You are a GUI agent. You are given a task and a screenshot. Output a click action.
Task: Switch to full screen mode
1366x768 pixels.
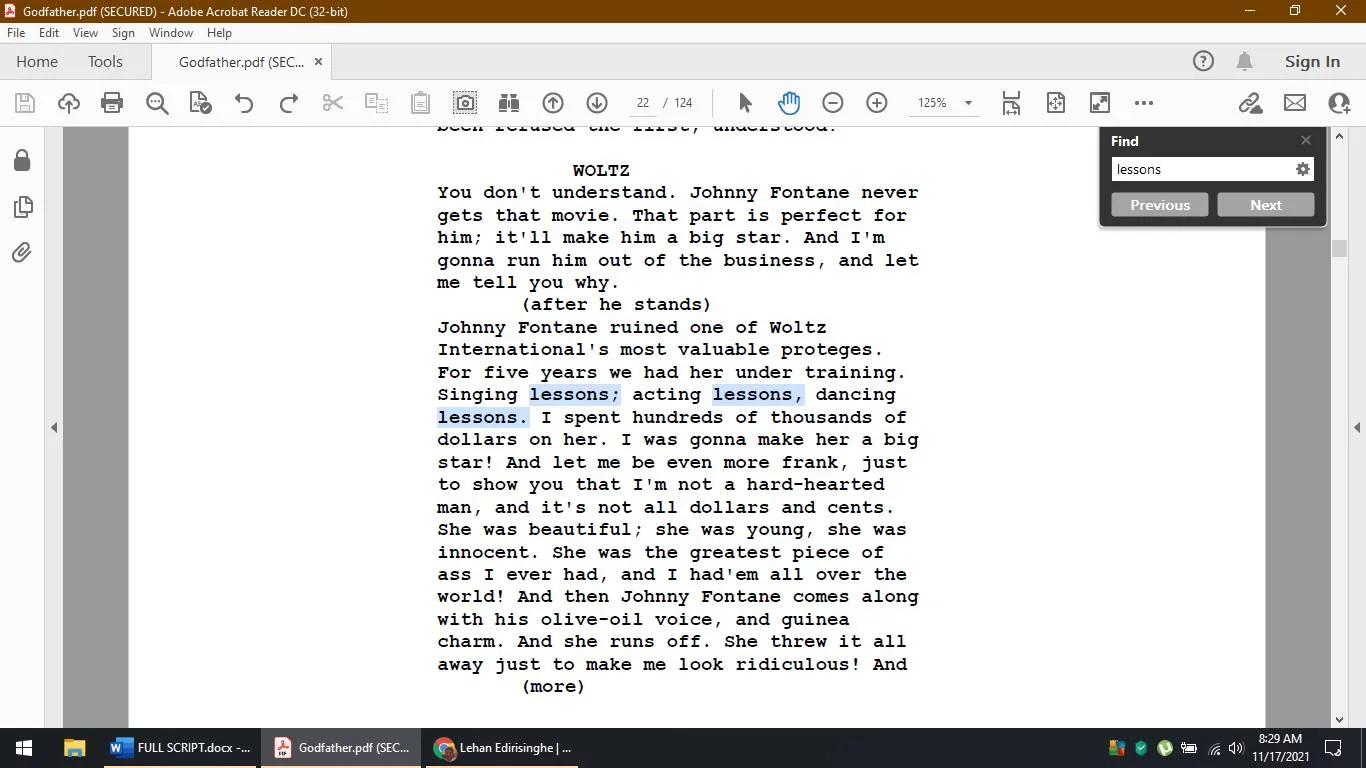coord(1100,103)
